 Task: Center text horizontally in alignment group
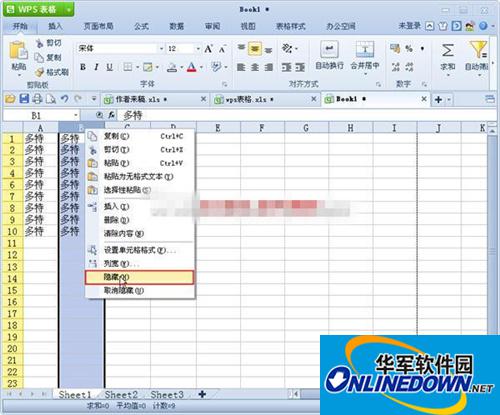click(x=255, y=67)
